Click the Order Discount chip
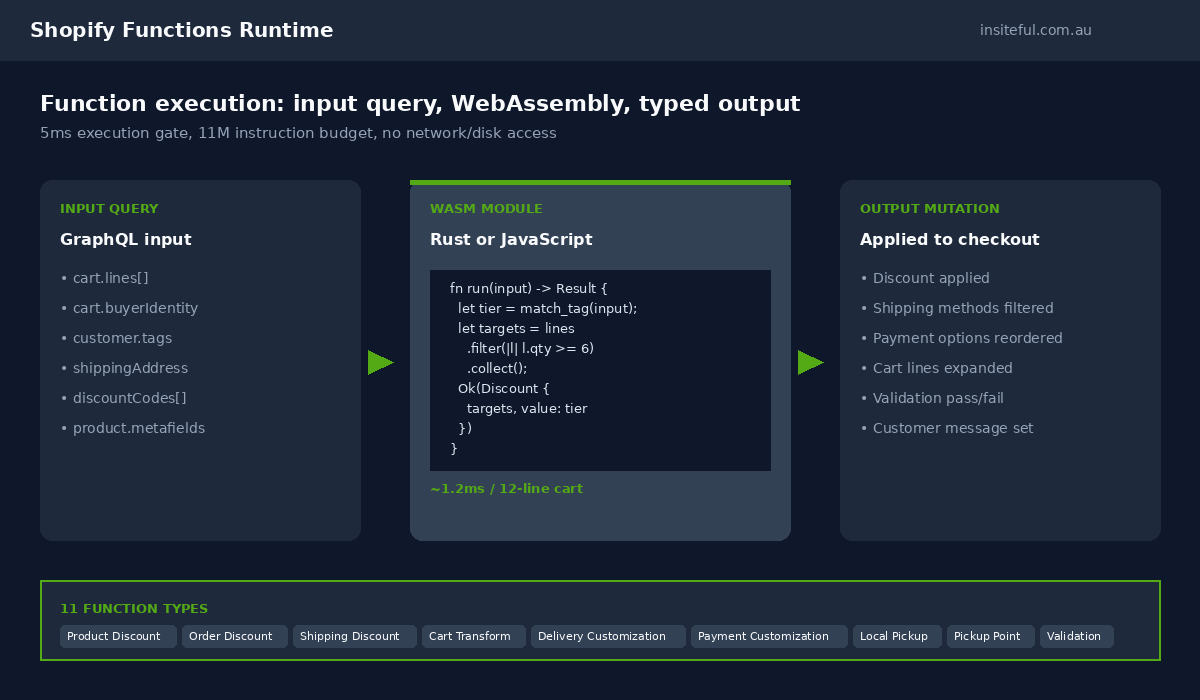 click(235, 636)
